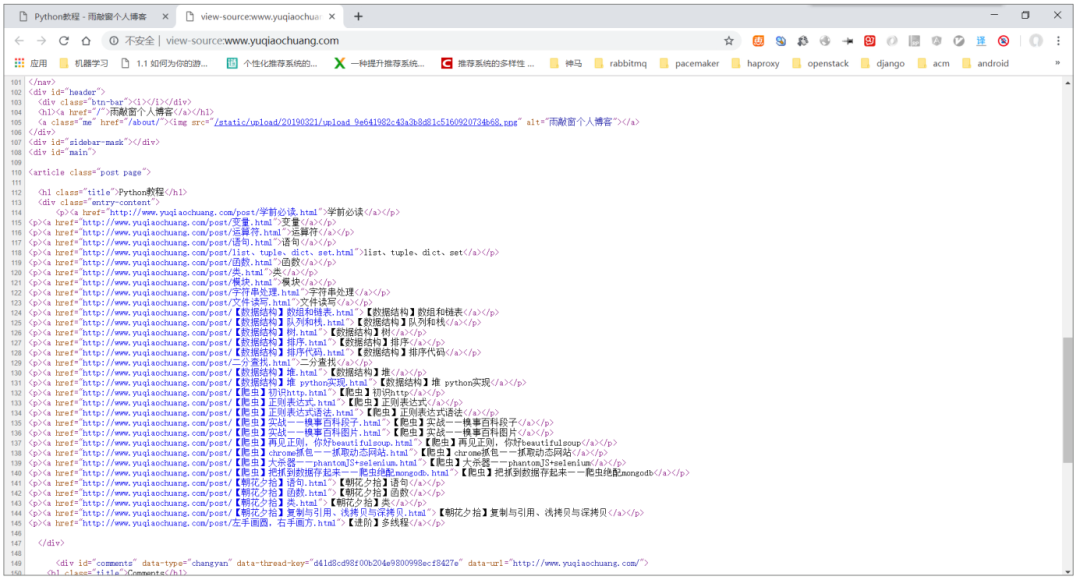Open the static upload png image link
This screenshot has width=1080, height=580.
tap(368, 121)
